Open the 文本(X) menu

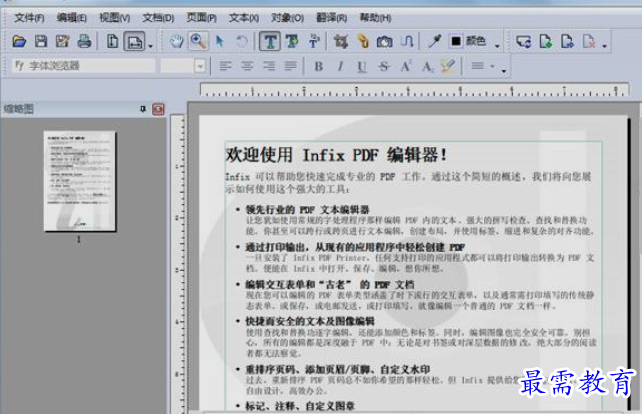244,18
